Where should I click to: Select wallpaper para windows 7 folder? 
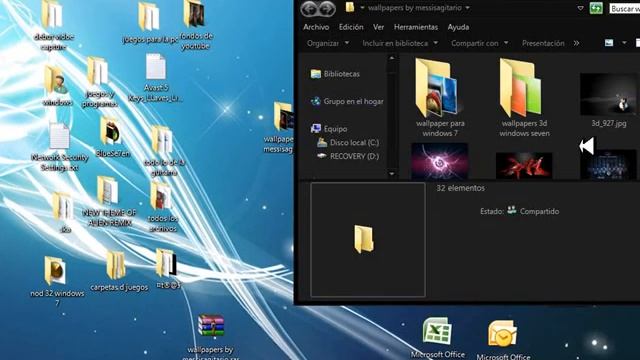440,98
